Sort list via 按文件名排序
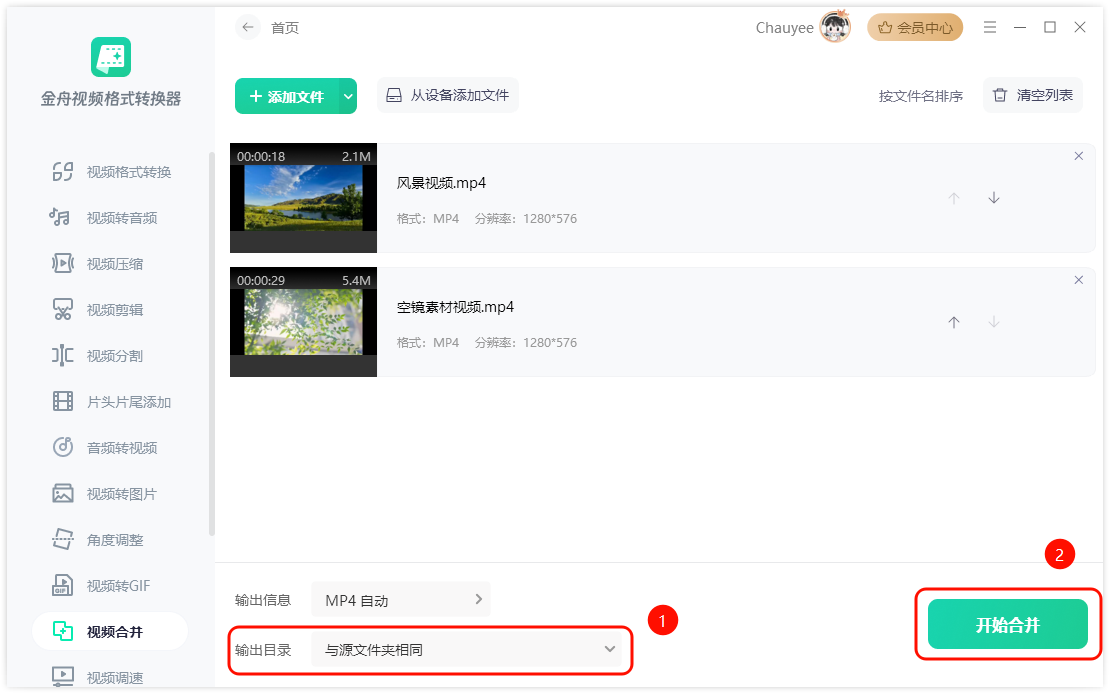 (920, 96)
